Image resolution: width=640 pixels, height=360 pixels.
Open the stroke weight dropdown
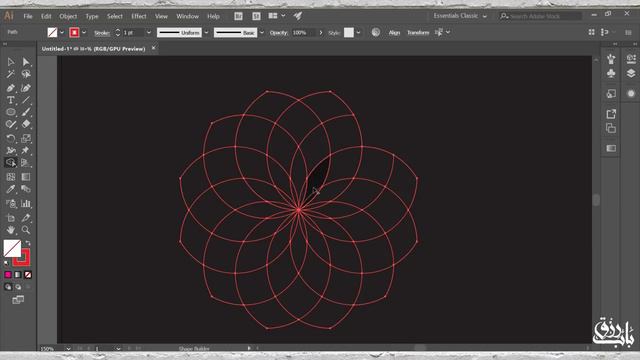click(149, 32)
